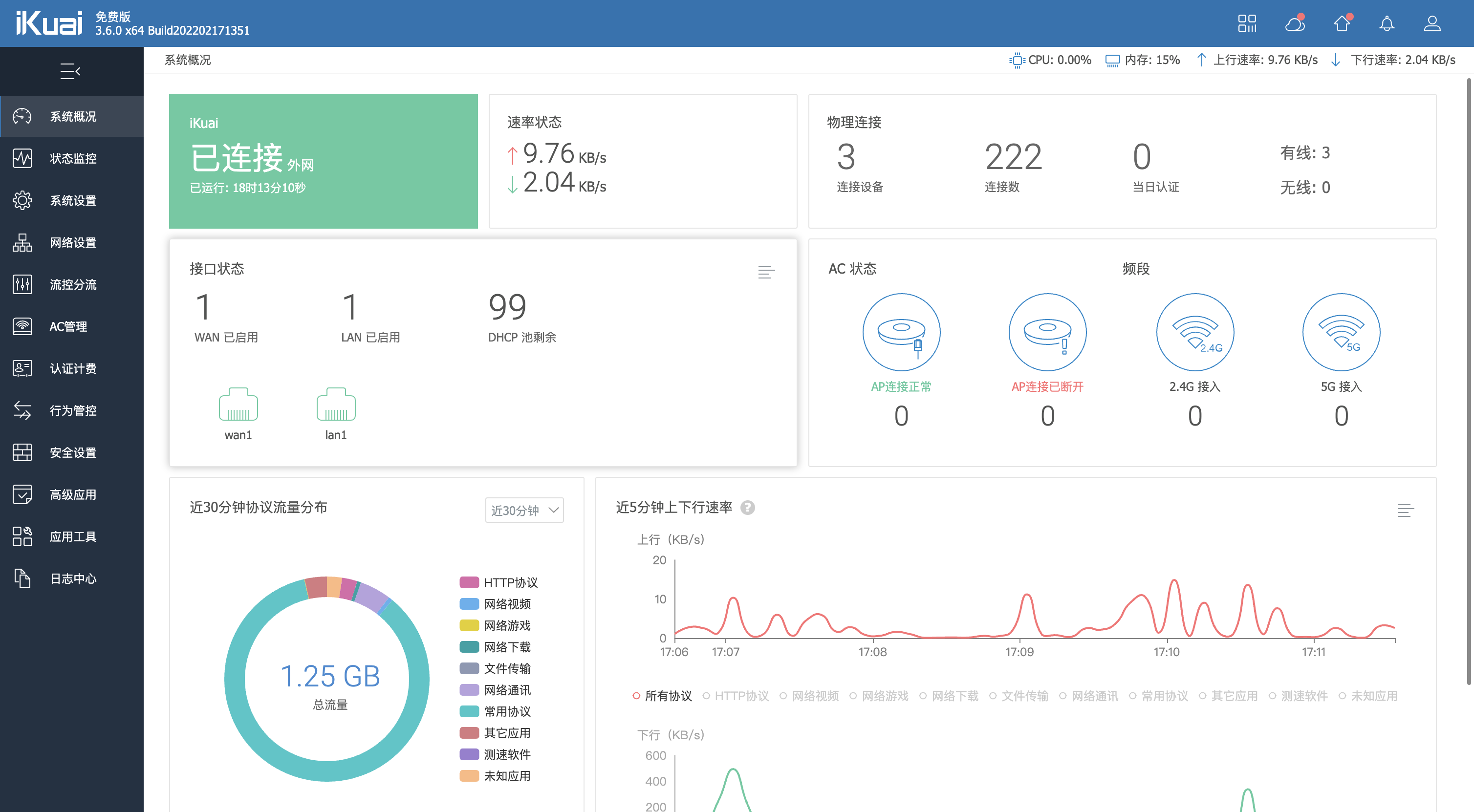Screen dimensions: 1474x812
Task: Open the user account profile icon
Action: click(1432, 23)
